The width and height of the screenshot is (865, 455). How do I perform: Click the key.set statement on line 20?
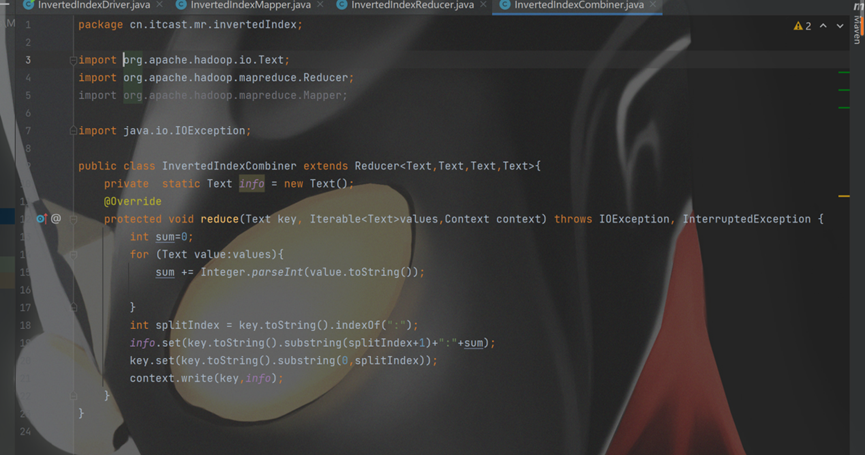(x=284, y=360)
